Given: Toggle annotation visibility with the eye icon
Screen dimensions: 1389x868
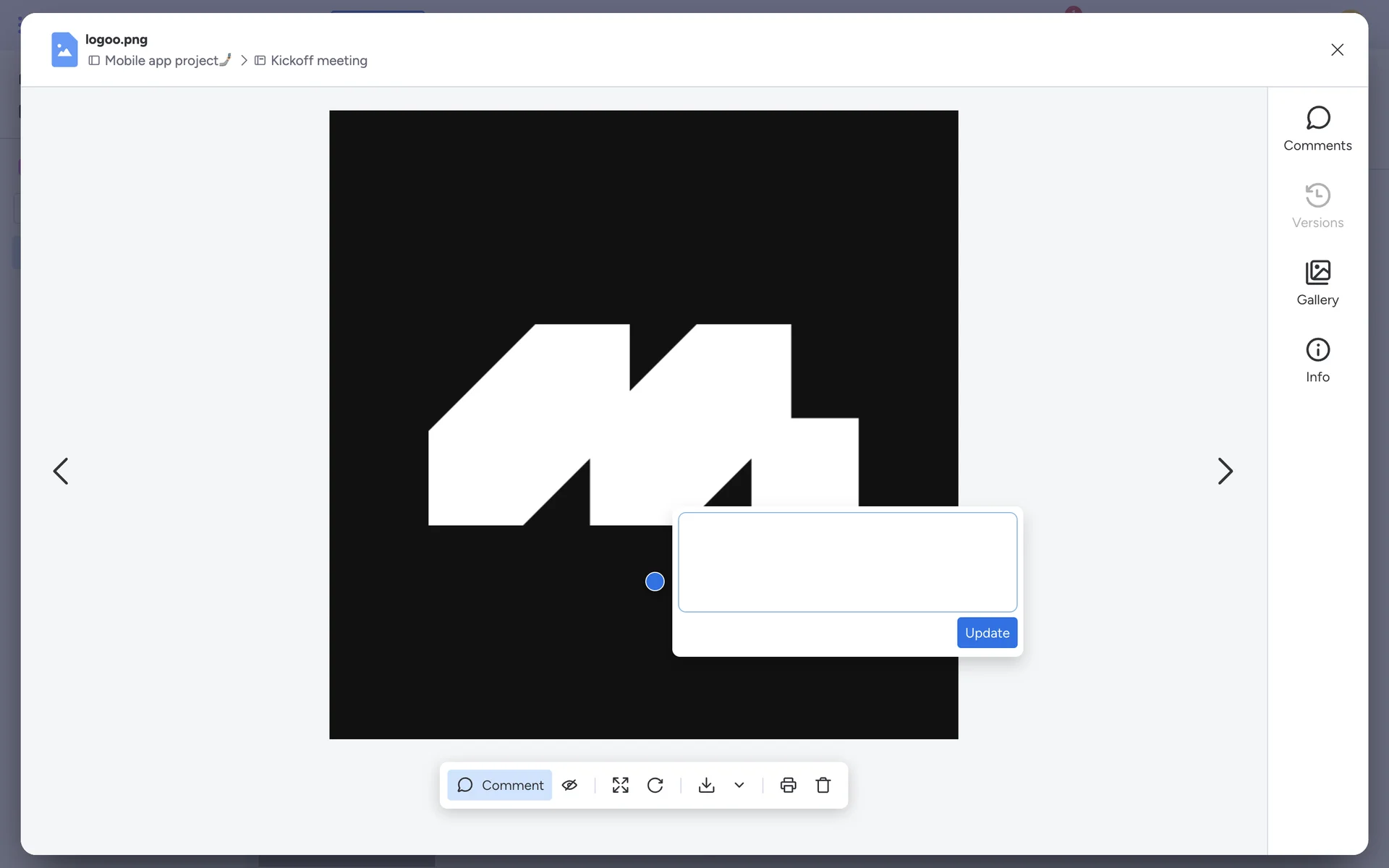Looking at the screenshot, I should click(x=570, y=785).
